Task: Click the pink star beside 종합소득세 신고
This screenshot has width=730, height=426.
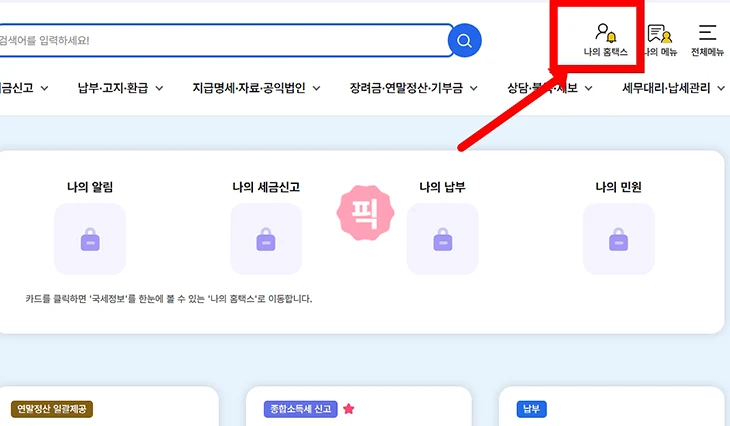Action: coord(348,409)
